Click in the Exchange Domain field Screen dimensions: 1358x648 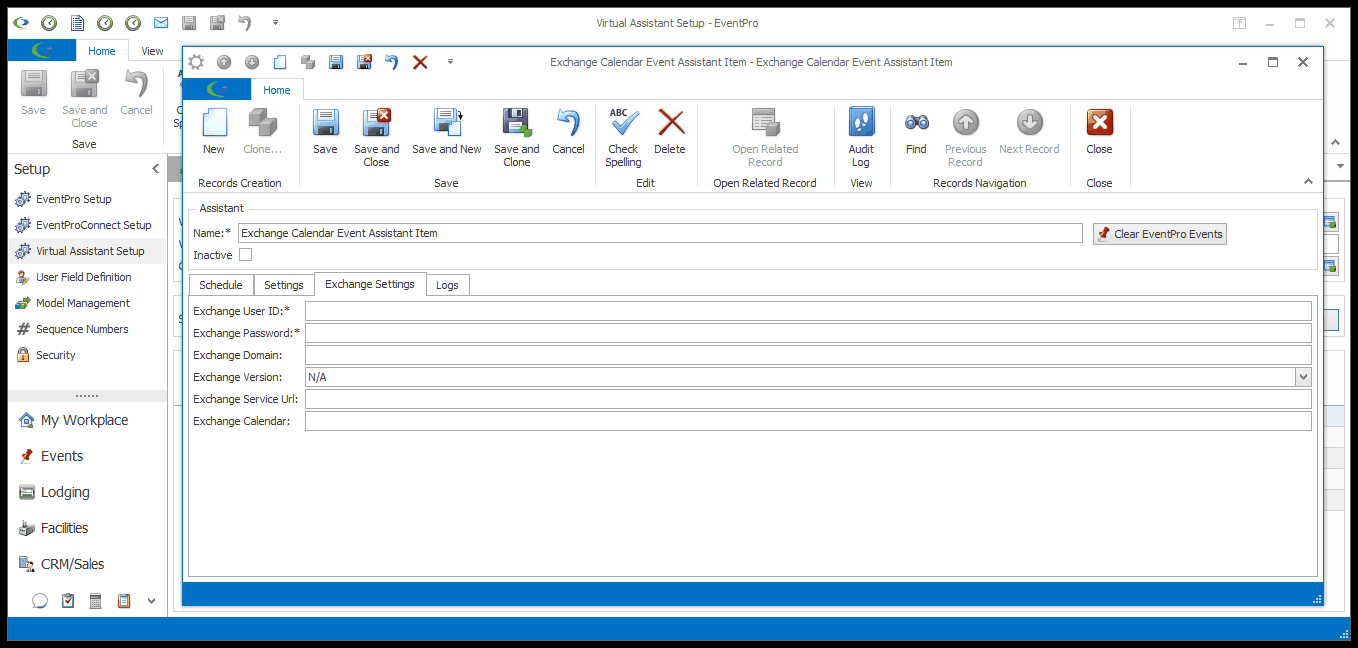pyautogui.click(x=808, y=355)
